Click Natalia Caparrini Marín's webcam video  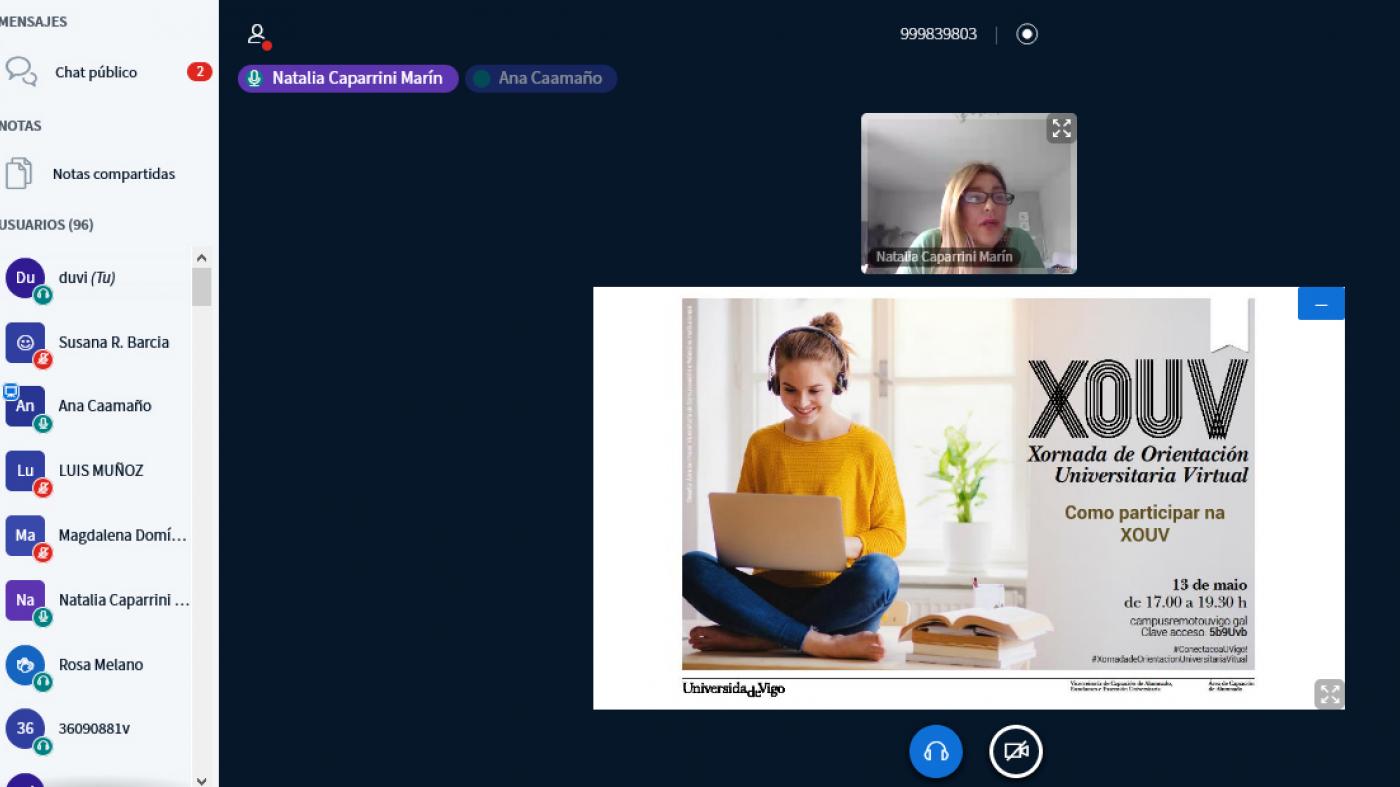click(969, 193)
